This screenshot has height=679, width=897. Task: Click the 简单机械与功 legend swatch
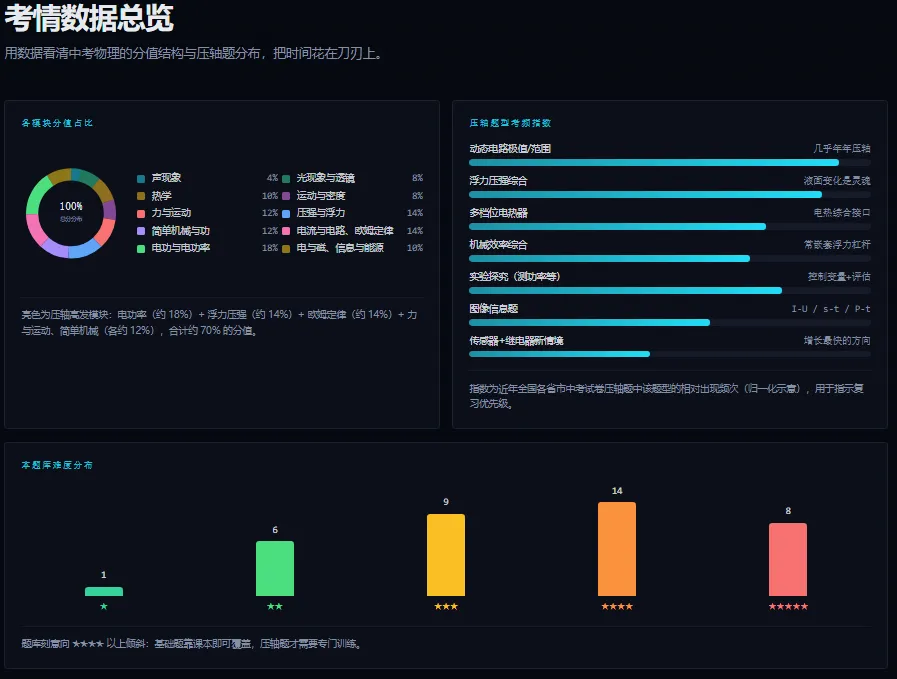(x=141, y=231)
